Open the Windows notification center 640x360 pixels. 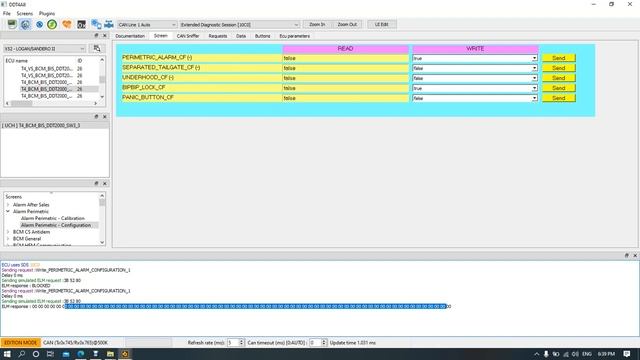(627, 354)
